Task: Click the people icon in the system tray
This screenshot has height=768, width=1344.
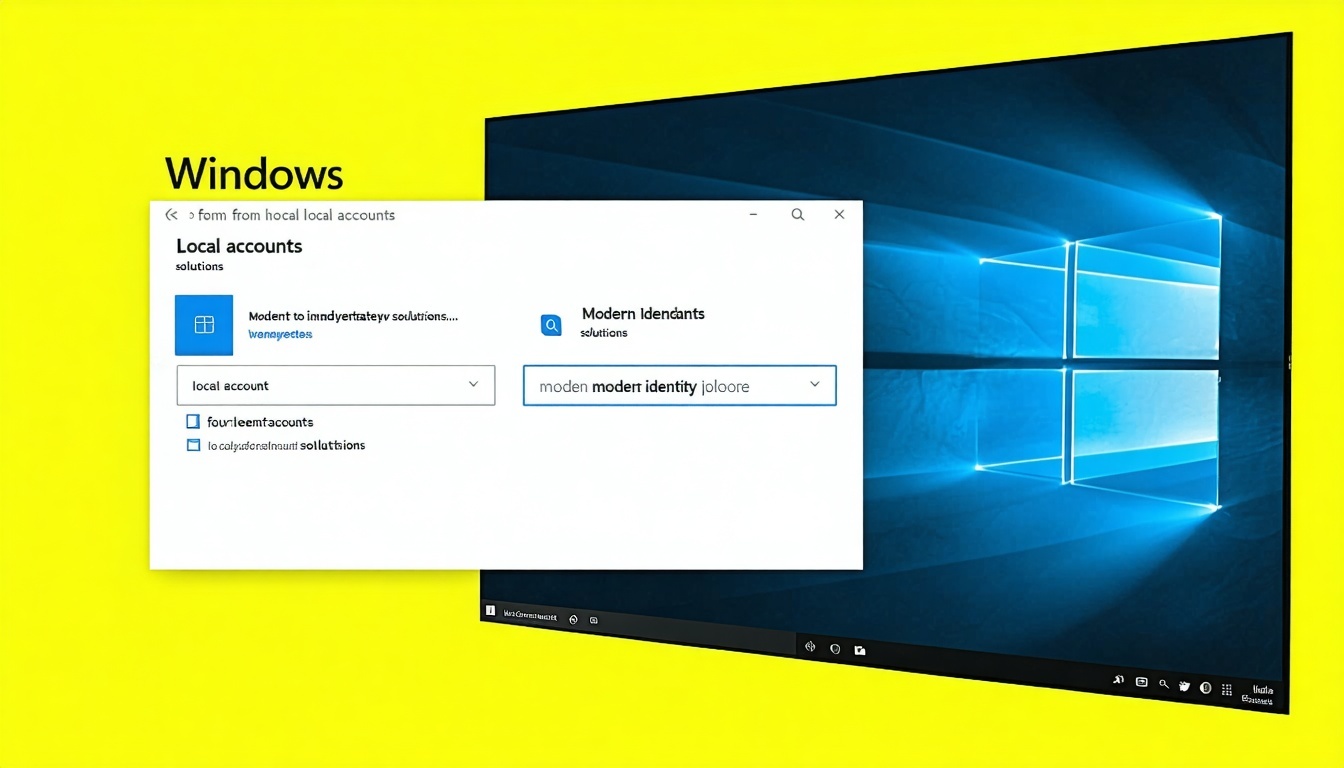Action: 1118,679
